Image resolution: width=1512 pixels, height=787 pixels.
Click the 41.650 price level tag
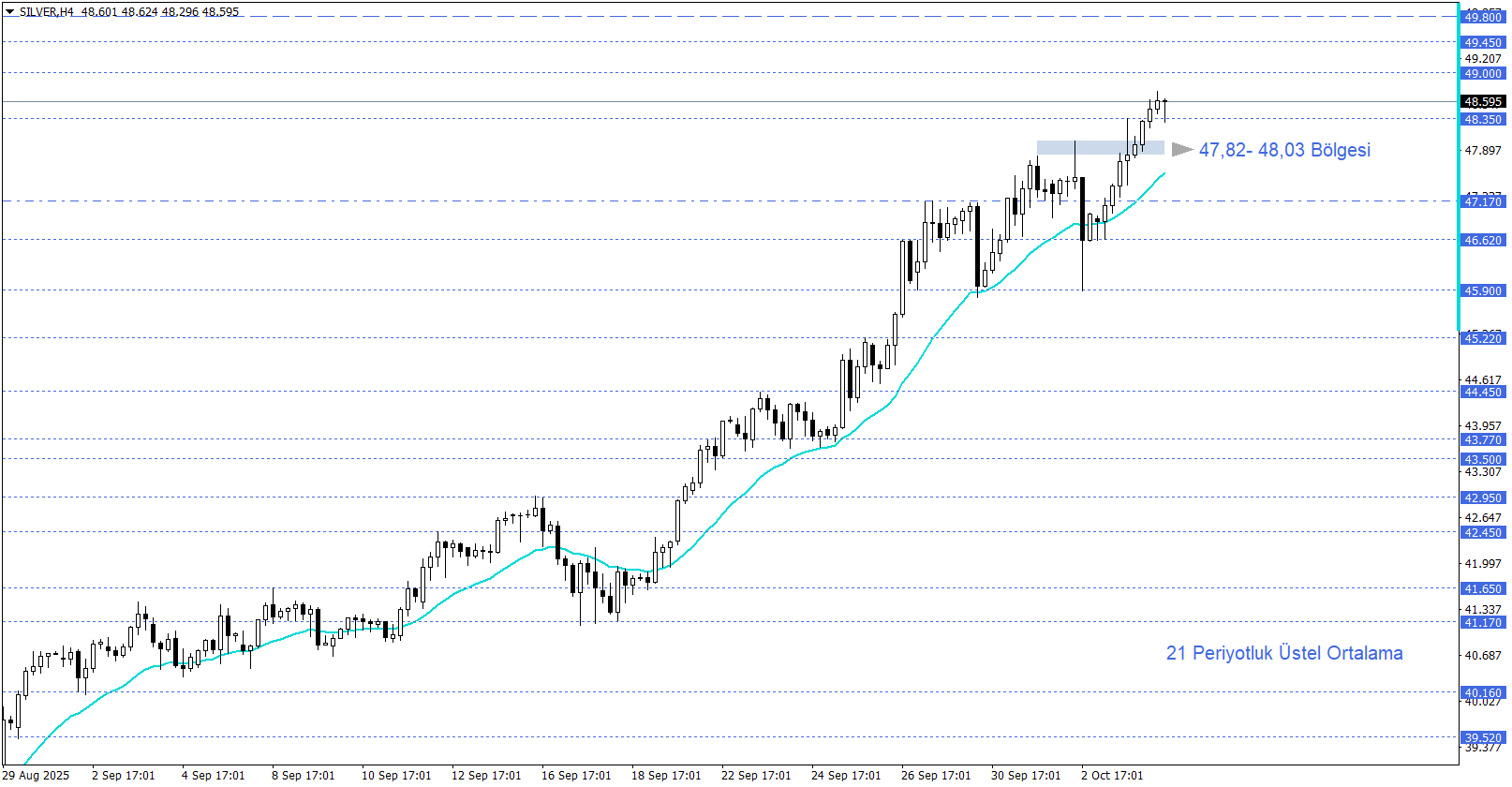[x=1482, y=588]
